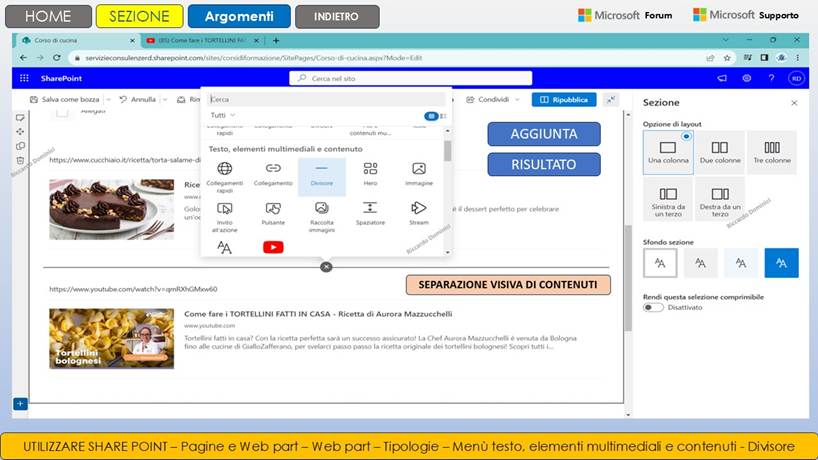Viewport: 818px width, 460px height.
Task: Add the Collegamento web part
Action: click(x=273, y=174)
